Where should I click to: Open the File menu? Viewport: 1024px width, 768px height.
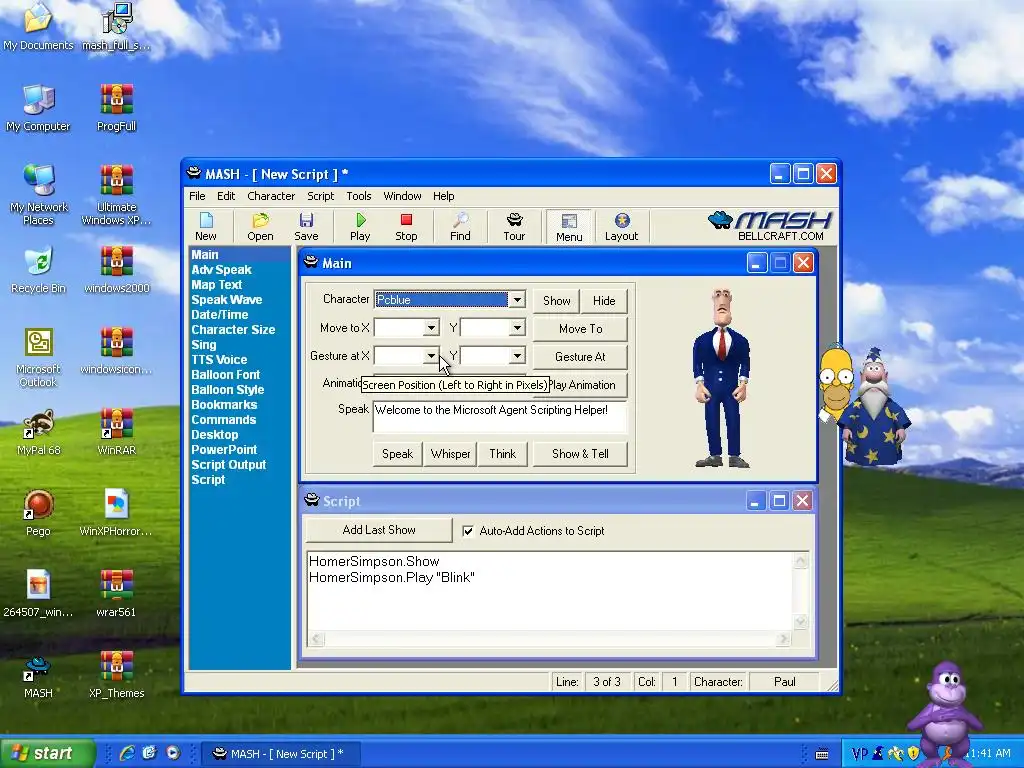[x=197, y=196]
